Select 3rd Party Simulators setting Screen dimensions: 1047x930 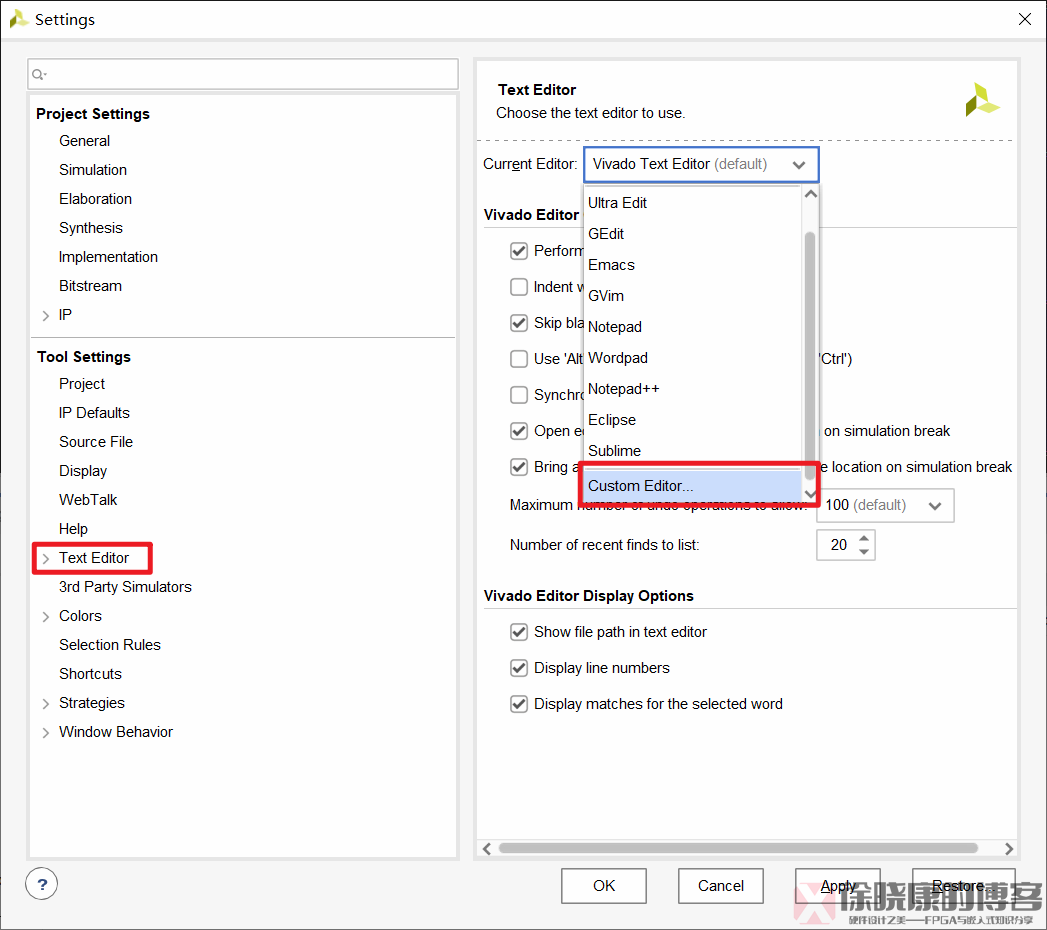(x=126, y=588)
